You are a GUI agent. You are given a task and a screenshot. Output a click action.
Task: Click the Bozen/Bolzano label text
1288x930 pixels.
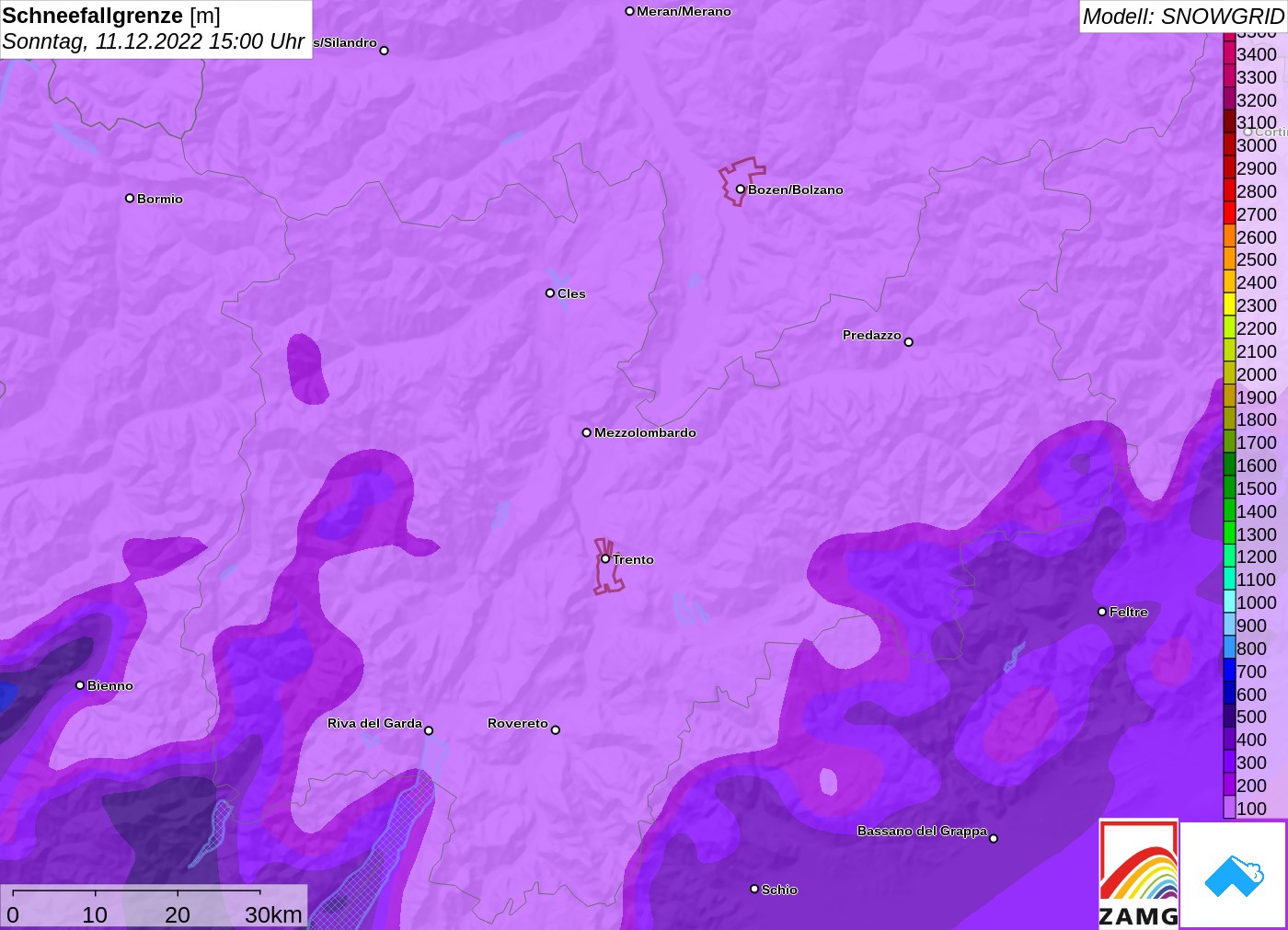coord(796,189)
